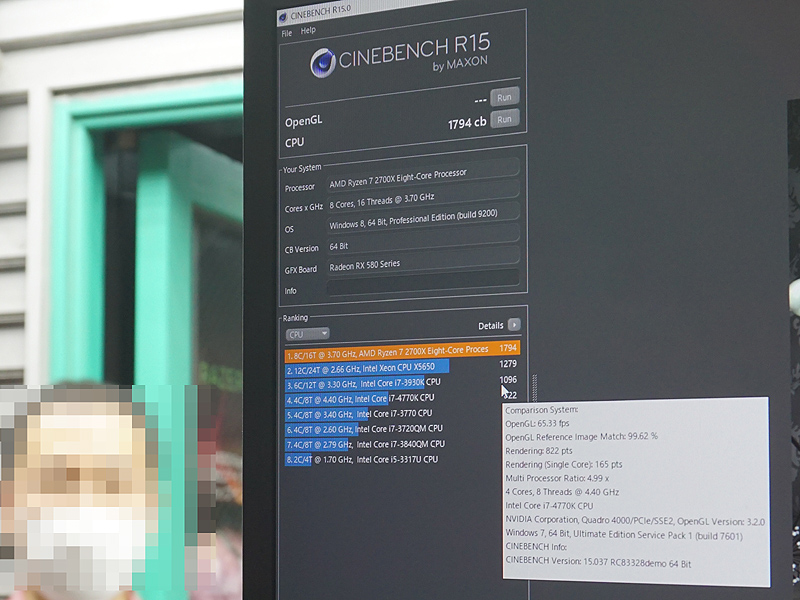Click the OS field showing Windows 8
Viewport: 800px width, 600px height.
click(x=423, y=220)
